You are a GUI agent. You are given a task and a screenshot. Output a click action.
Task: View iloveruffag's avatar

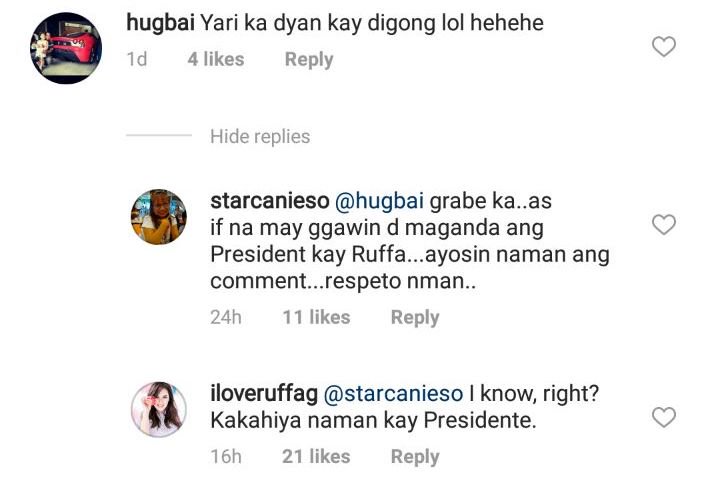[x=159, y=408]
